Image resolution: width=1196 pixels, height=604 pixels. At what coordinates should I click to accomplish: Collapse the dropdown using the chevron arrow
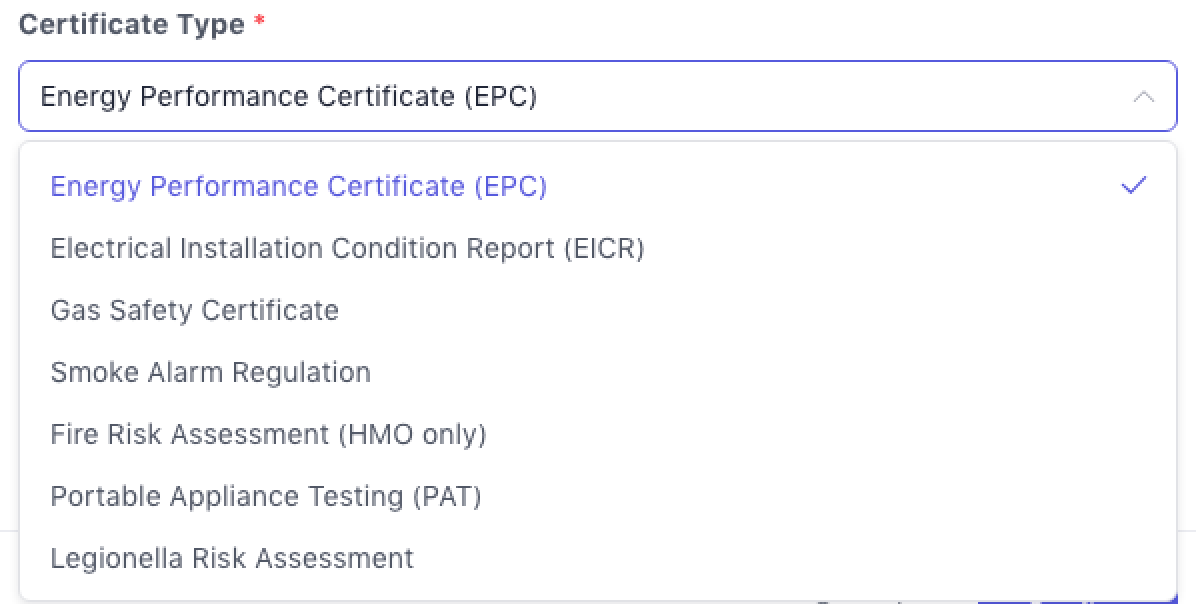pos(1143,97)
